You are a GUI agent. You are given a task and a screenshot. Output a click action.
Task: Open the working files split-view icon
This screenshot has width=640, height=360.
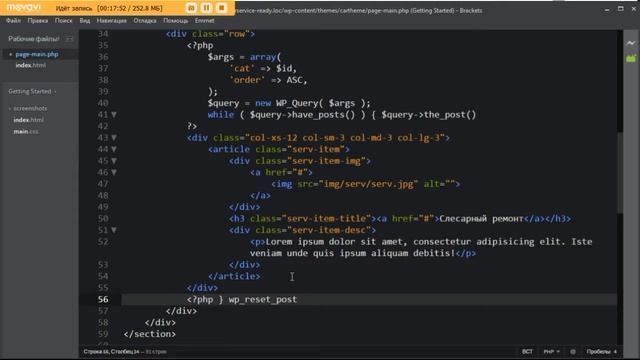pos(69,39)
